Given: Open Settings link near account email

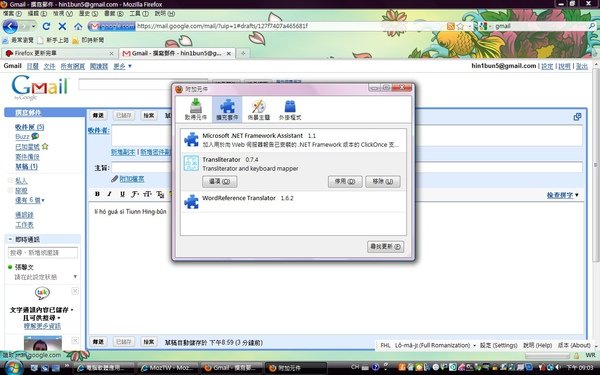Looking at the screenshot, I should click(547, 66).
